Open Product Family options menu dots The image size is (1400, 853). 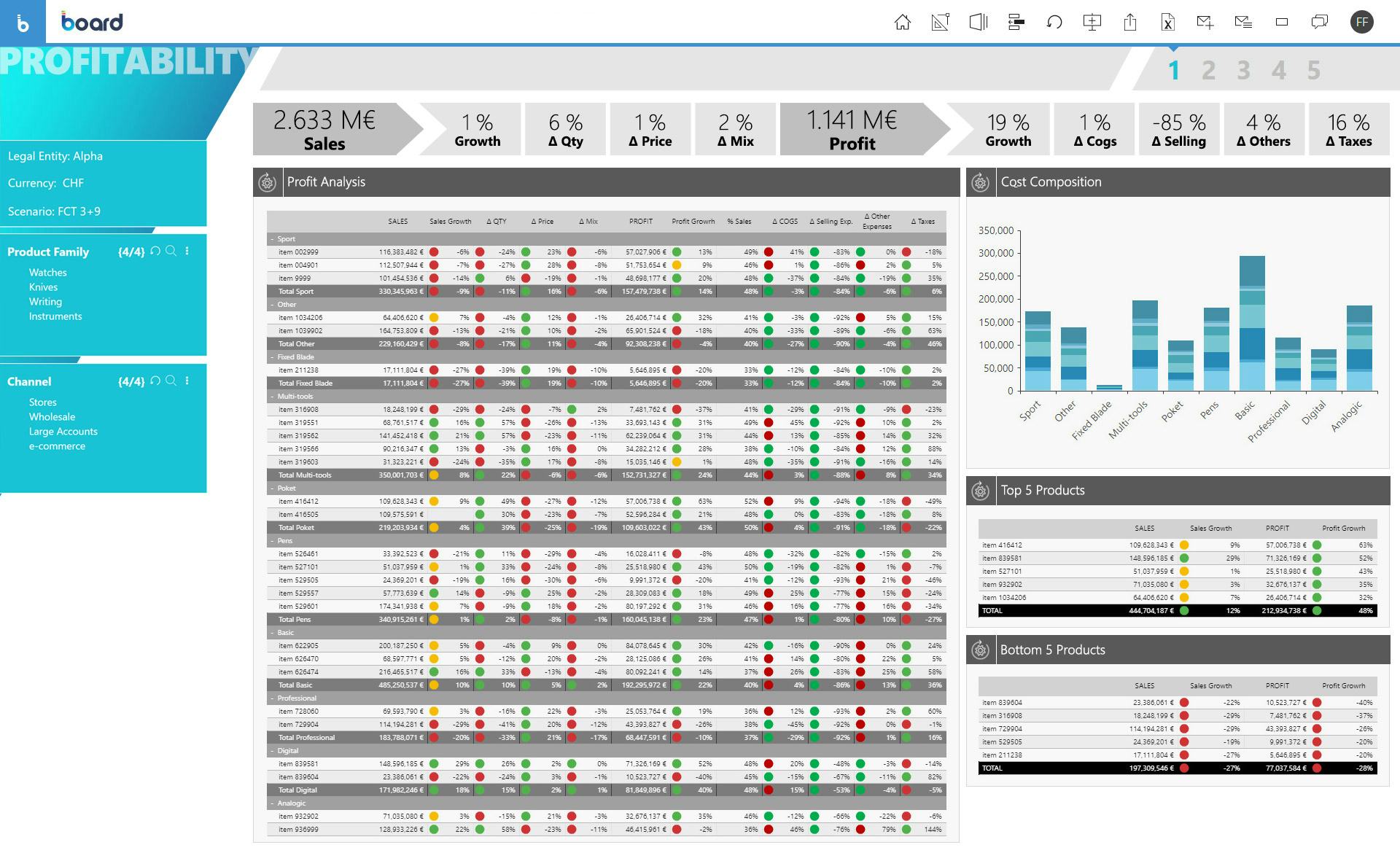click(187, 252)
